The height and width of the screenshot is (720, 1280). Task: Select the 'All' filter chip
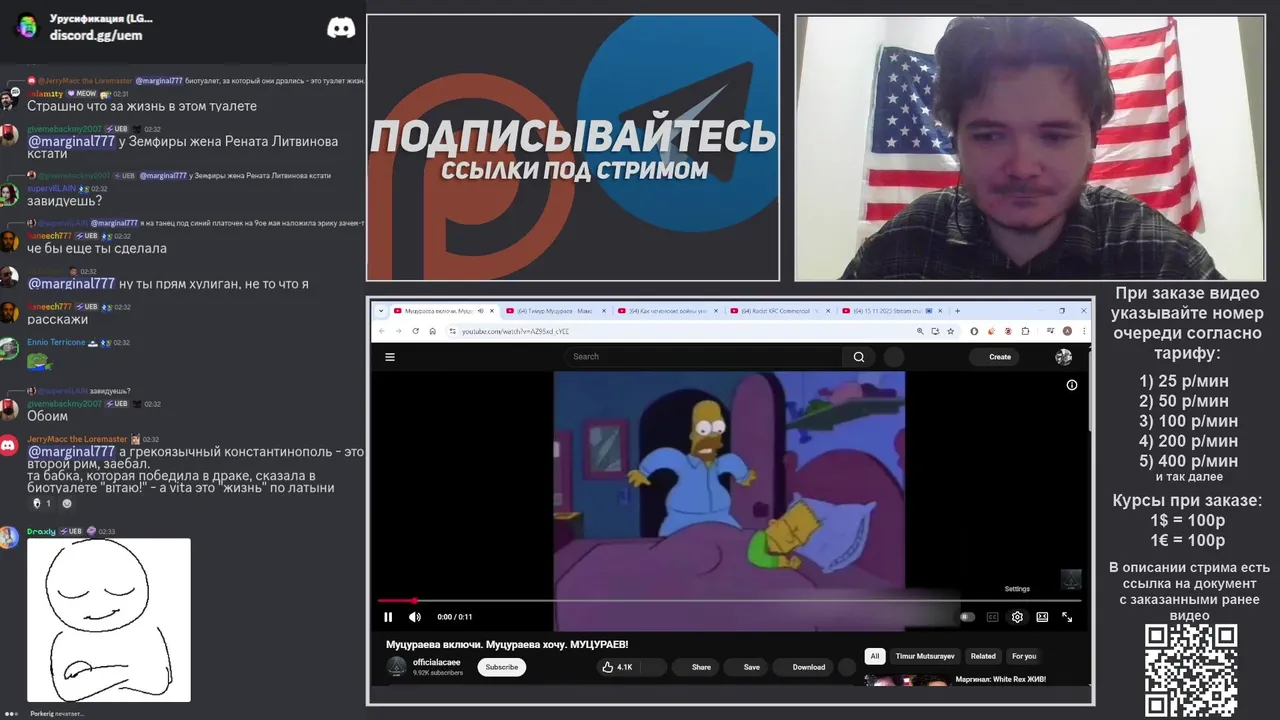875,656
